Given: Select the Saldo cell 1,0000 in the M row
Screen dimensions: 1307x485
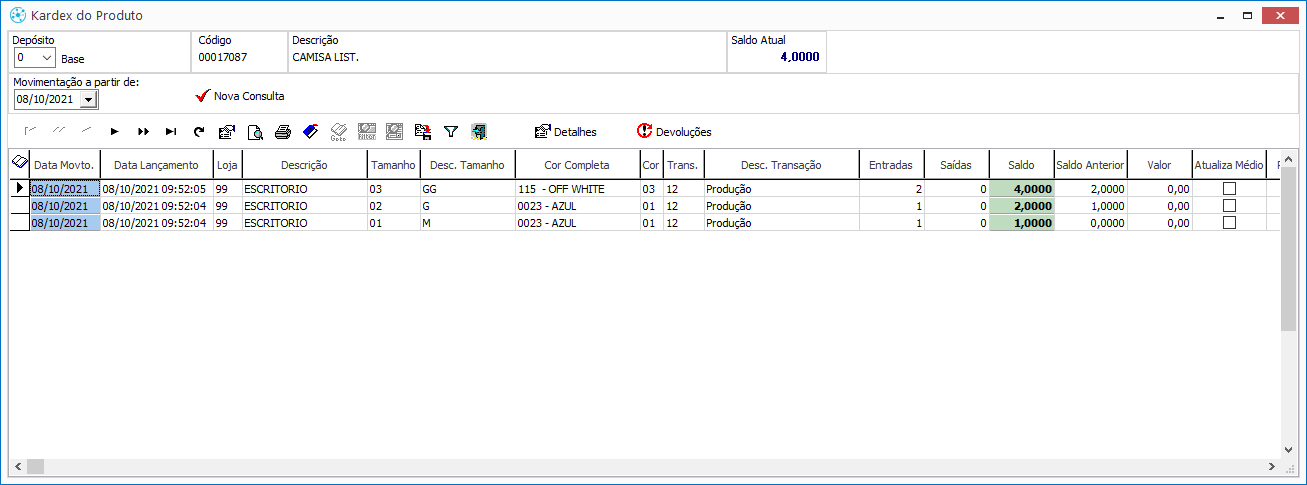Looking at the screenshot, I should pyautogui.click(x=1021, y=222).
